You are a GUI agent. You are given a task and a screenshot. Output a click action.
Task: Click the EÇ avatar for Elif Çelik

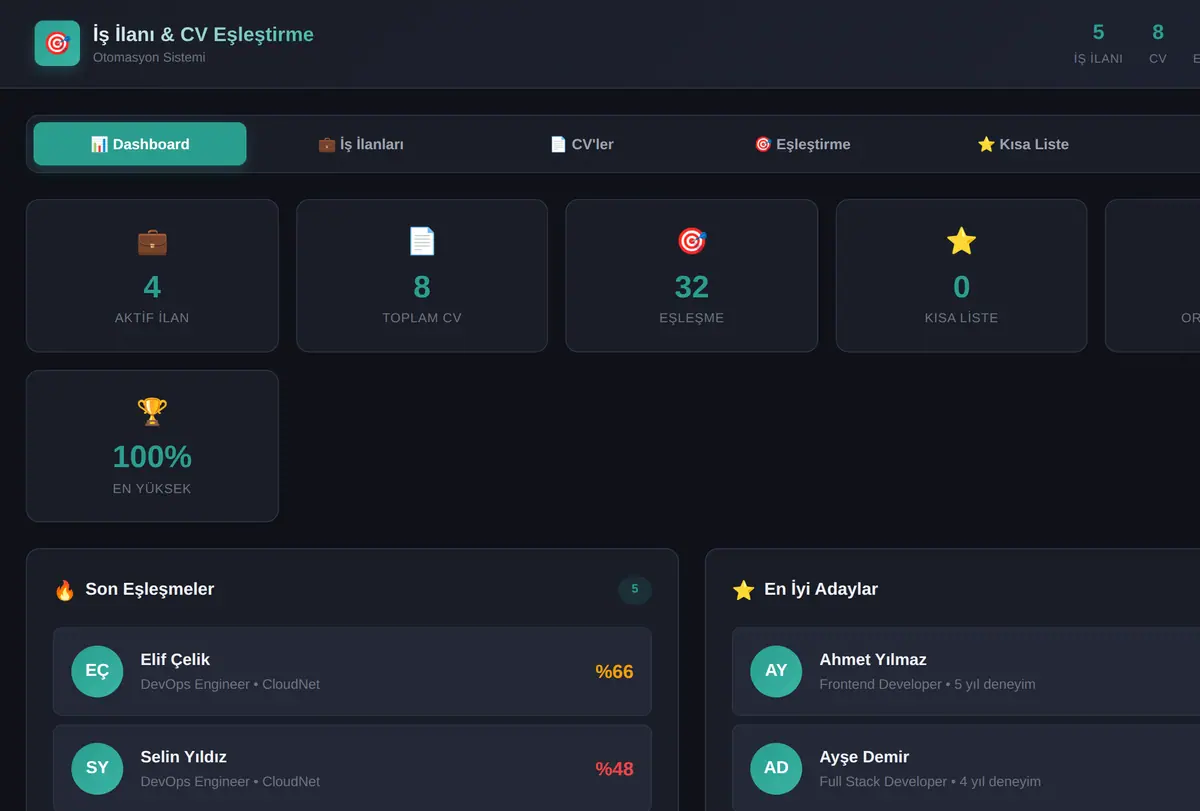coord(97,671)
